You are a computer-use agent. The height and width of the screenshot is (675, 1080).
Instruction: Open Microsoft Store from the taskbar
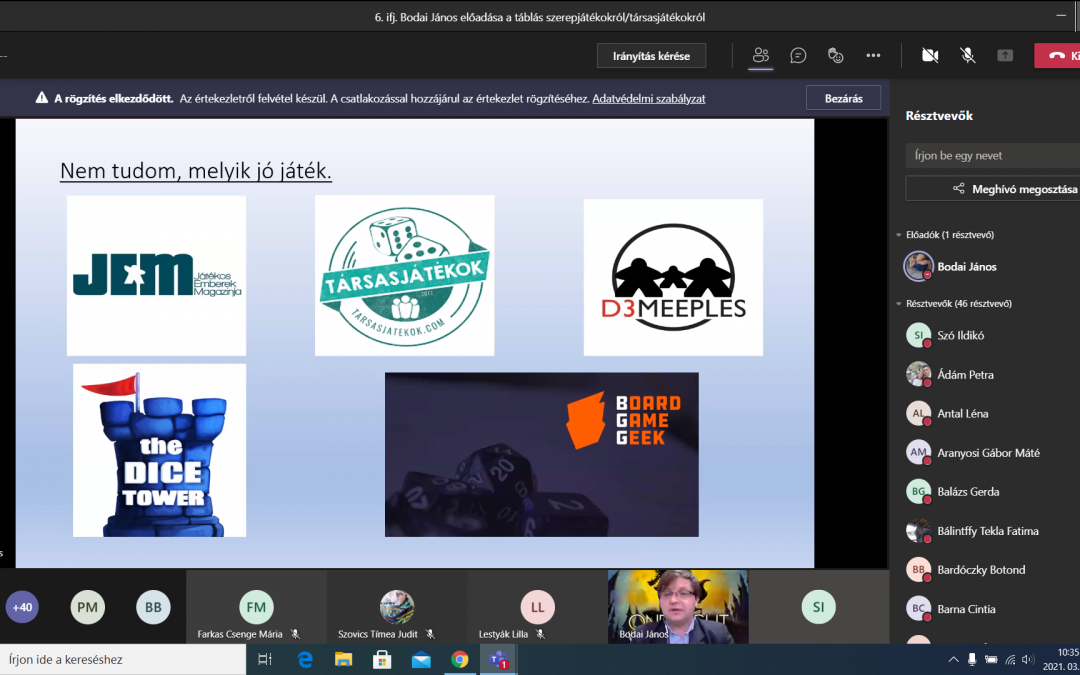pyautogui.click(x=382, y=660)
